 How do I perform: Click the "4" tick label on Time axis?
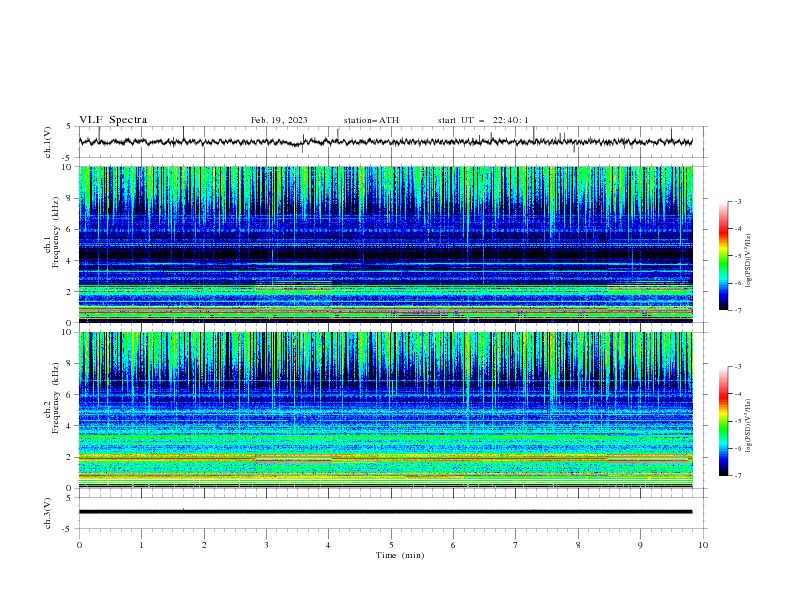coord(328,545)
